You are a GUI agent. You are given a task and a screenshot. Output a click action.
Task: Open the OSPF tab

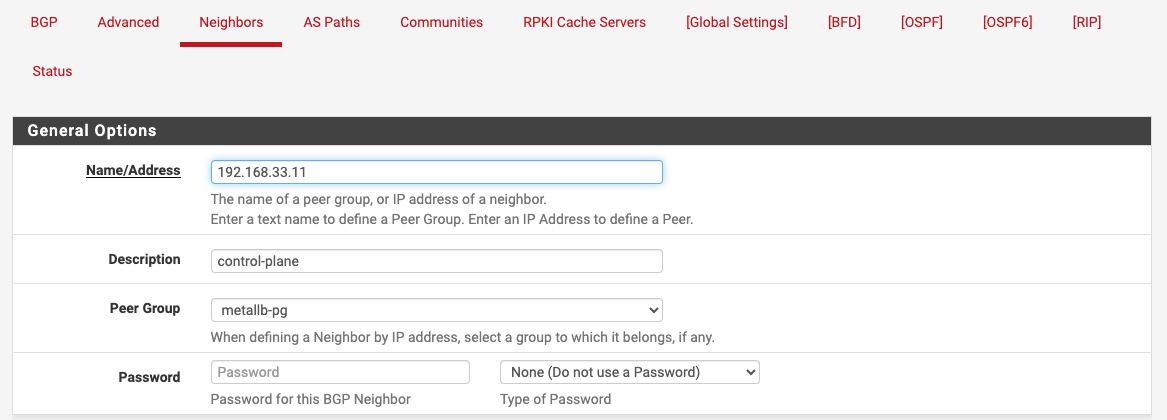[921, 22]
